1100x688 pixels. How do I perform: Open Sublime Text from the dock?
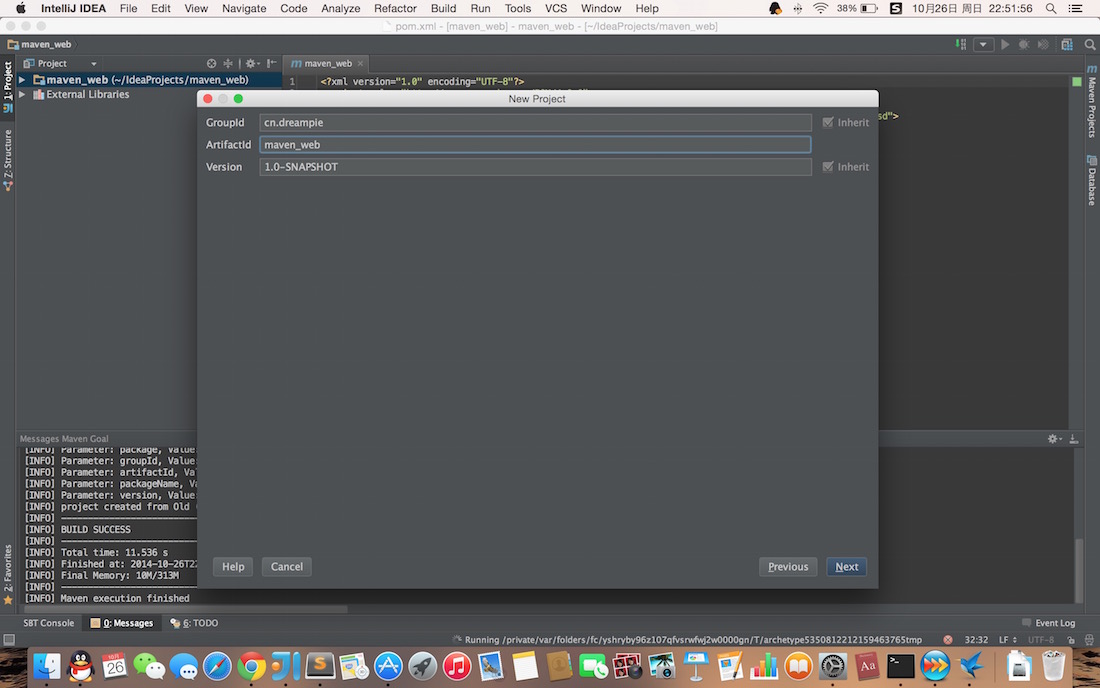319,666
